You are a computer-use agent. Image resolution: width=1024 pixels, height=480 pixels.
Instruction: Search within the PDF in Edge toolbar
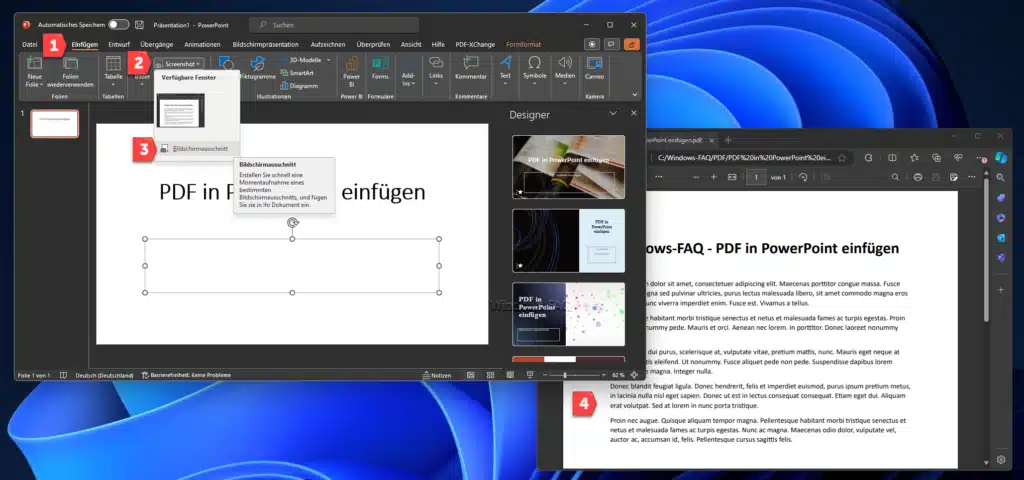pos(895,177)
